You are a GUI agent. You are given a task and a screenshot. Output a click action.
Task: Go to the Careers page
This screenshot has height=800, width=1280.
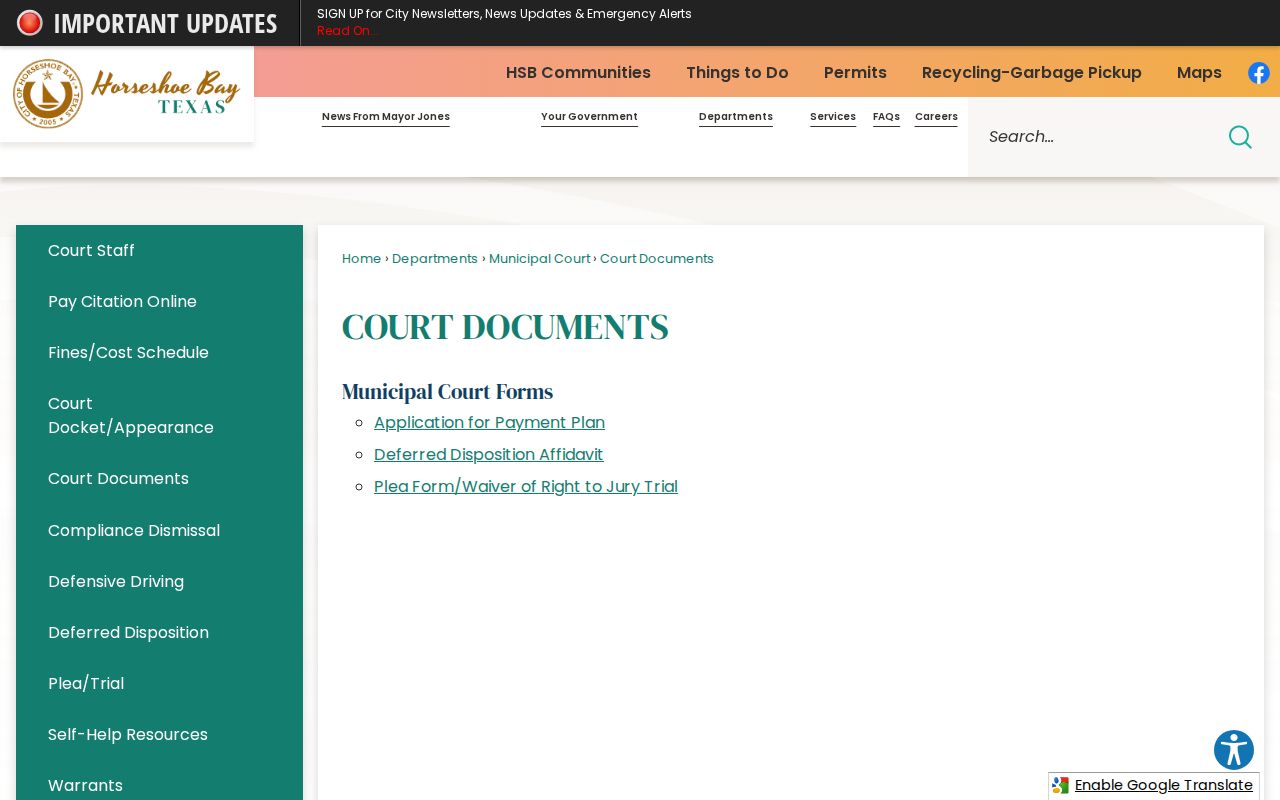936,117
